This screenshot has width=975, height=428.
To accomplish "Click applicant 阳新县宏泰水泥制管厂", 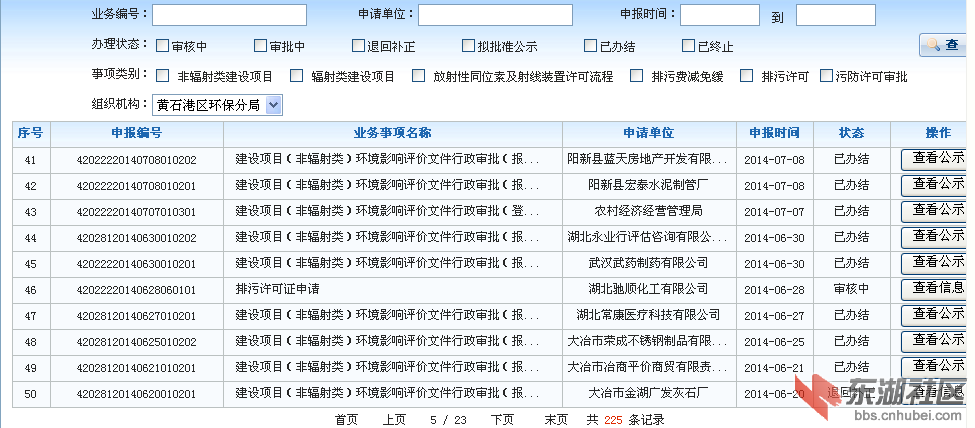I will tap(649, 185).
